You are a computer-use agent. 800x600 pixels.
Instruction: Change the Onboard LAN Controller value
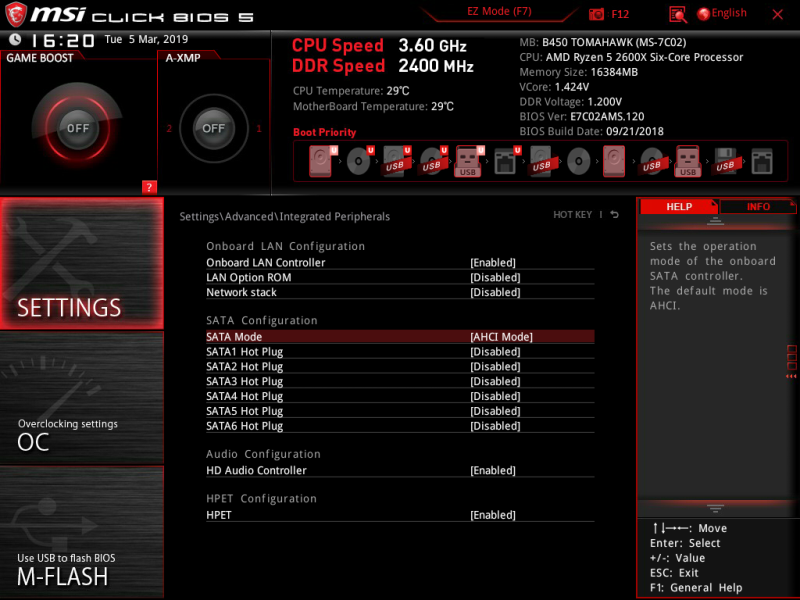[493, 263]
